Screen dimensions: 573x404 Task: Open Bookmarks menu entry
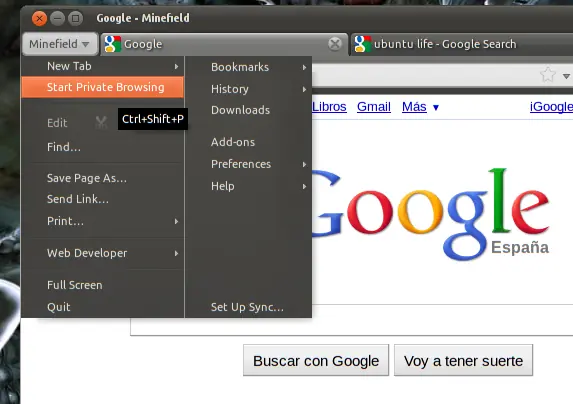click(x=248, y=67)
